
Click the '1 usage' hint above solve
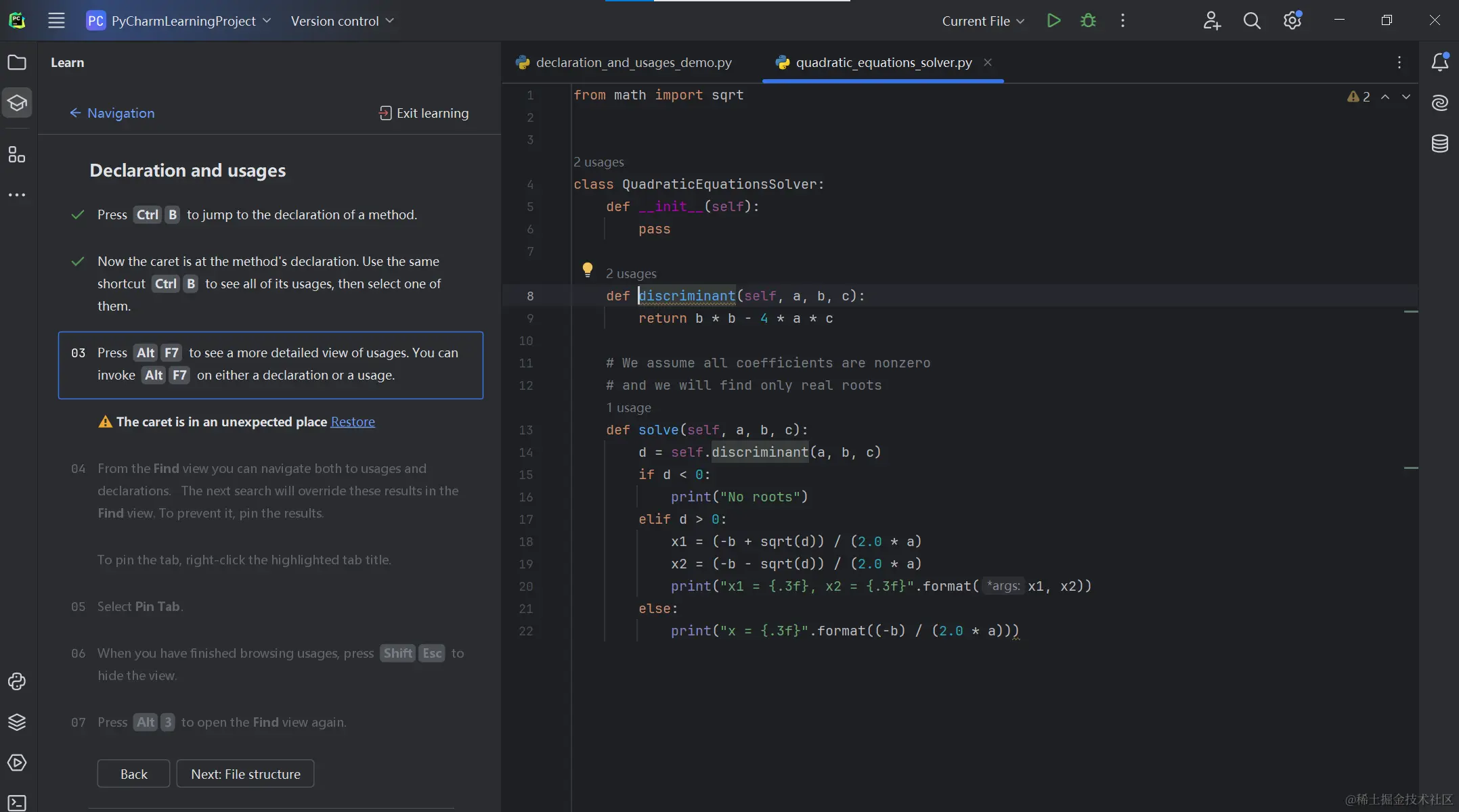pos(628,407)
